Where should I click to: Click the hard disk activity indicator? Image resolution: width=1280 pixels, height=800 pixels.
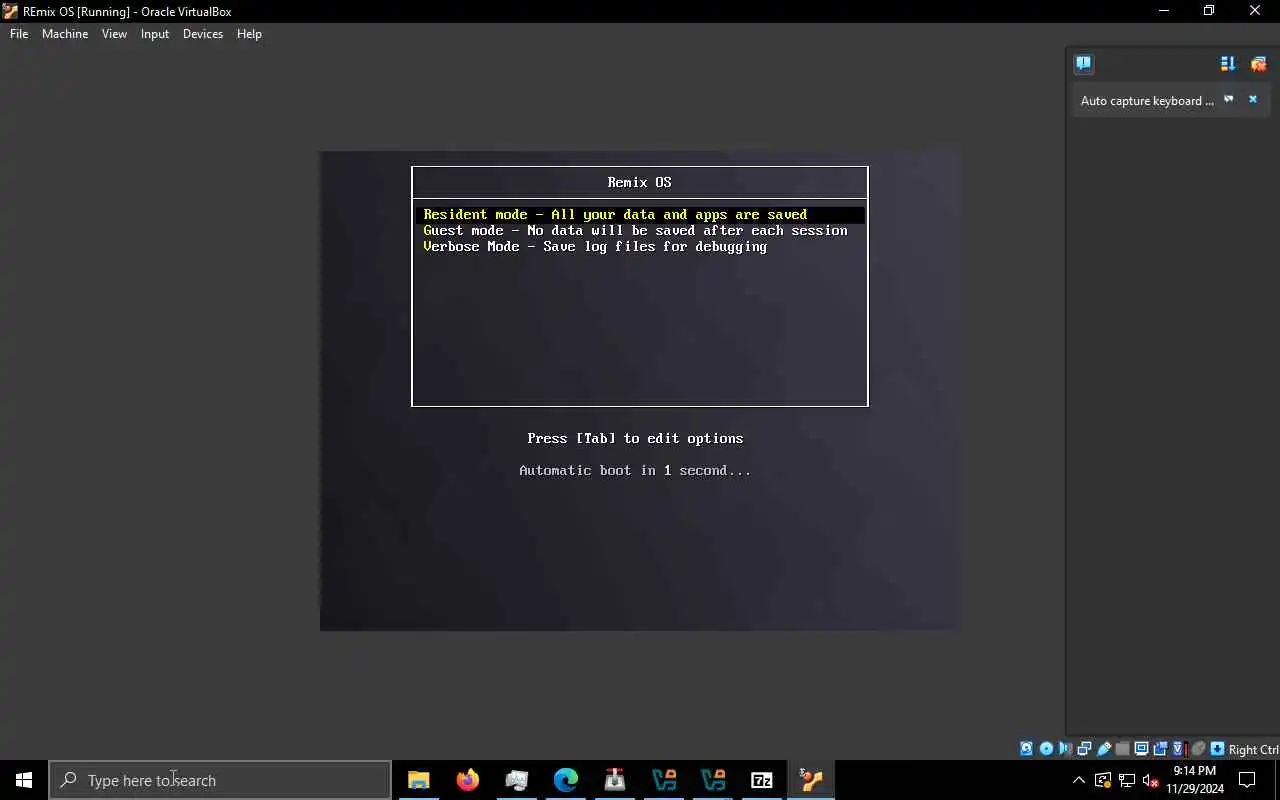click(x=1026, y=749)
